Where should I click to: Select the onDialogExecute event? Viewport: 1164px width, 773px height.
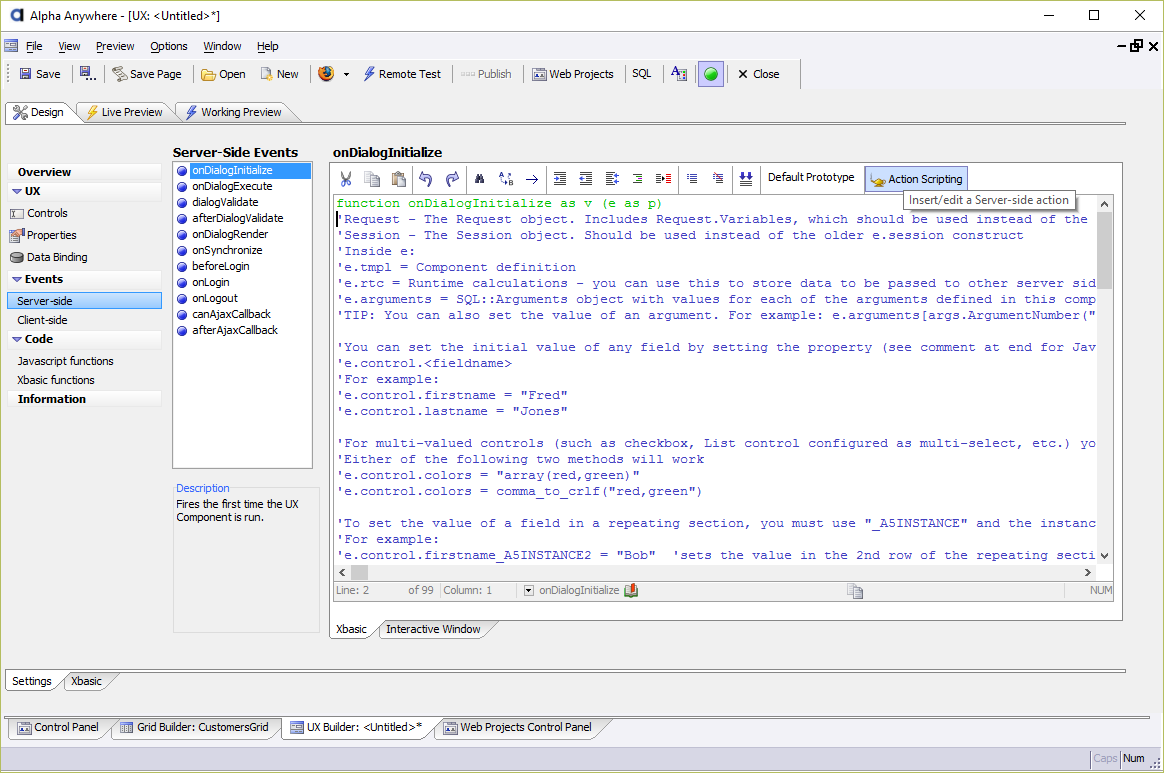pyautogui.click(x=232, y=186)
